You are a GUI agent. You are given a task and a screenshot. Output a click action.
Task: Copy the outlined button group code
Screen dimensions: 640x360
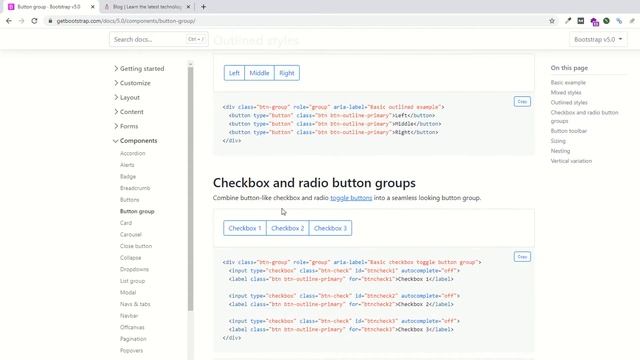click(x=522, y=102)
